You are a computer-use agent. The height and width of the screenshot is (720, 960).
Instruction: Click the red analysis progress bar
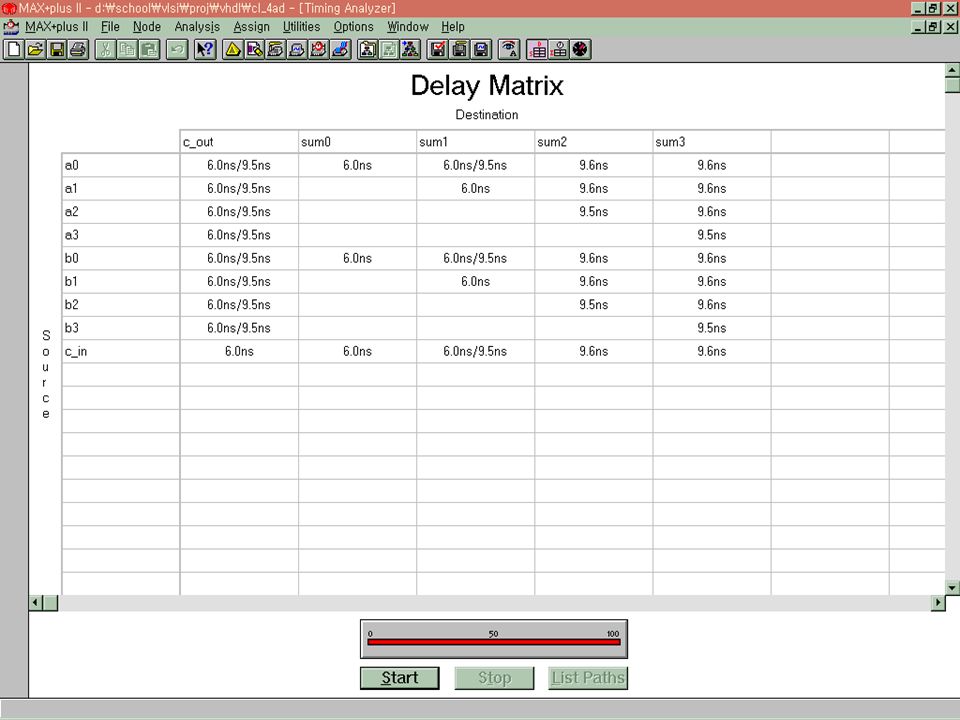[x=493, y=642]
